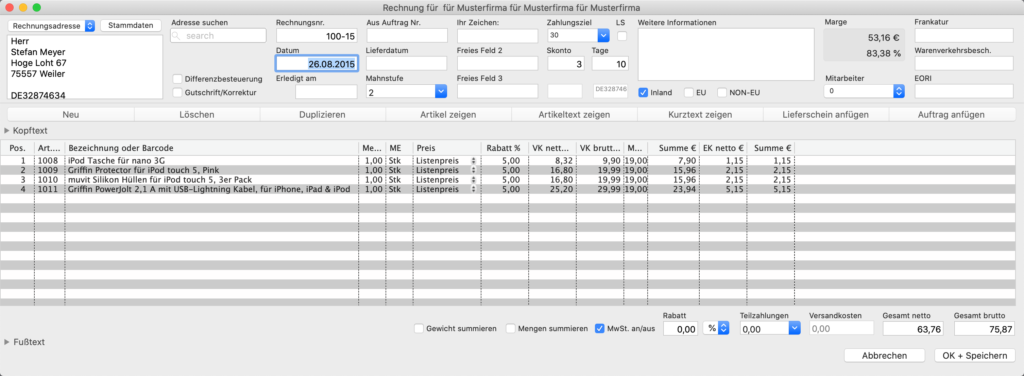Open Listenpreis selector for iPod Tasche row

click(472, 161)
